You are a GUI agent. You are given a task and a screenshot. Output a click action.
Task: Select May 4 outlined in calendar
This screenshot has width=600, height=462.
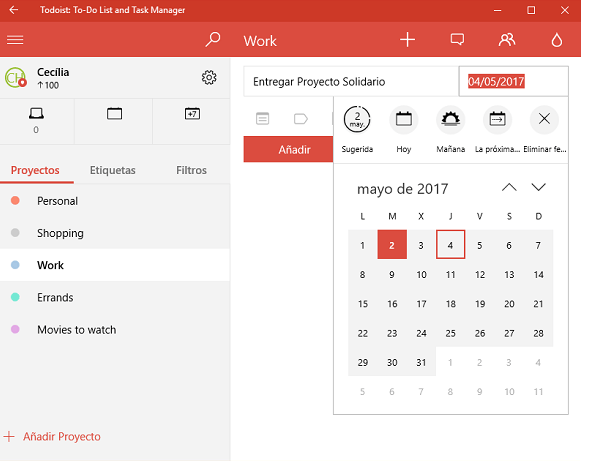[x=450, y=245]
